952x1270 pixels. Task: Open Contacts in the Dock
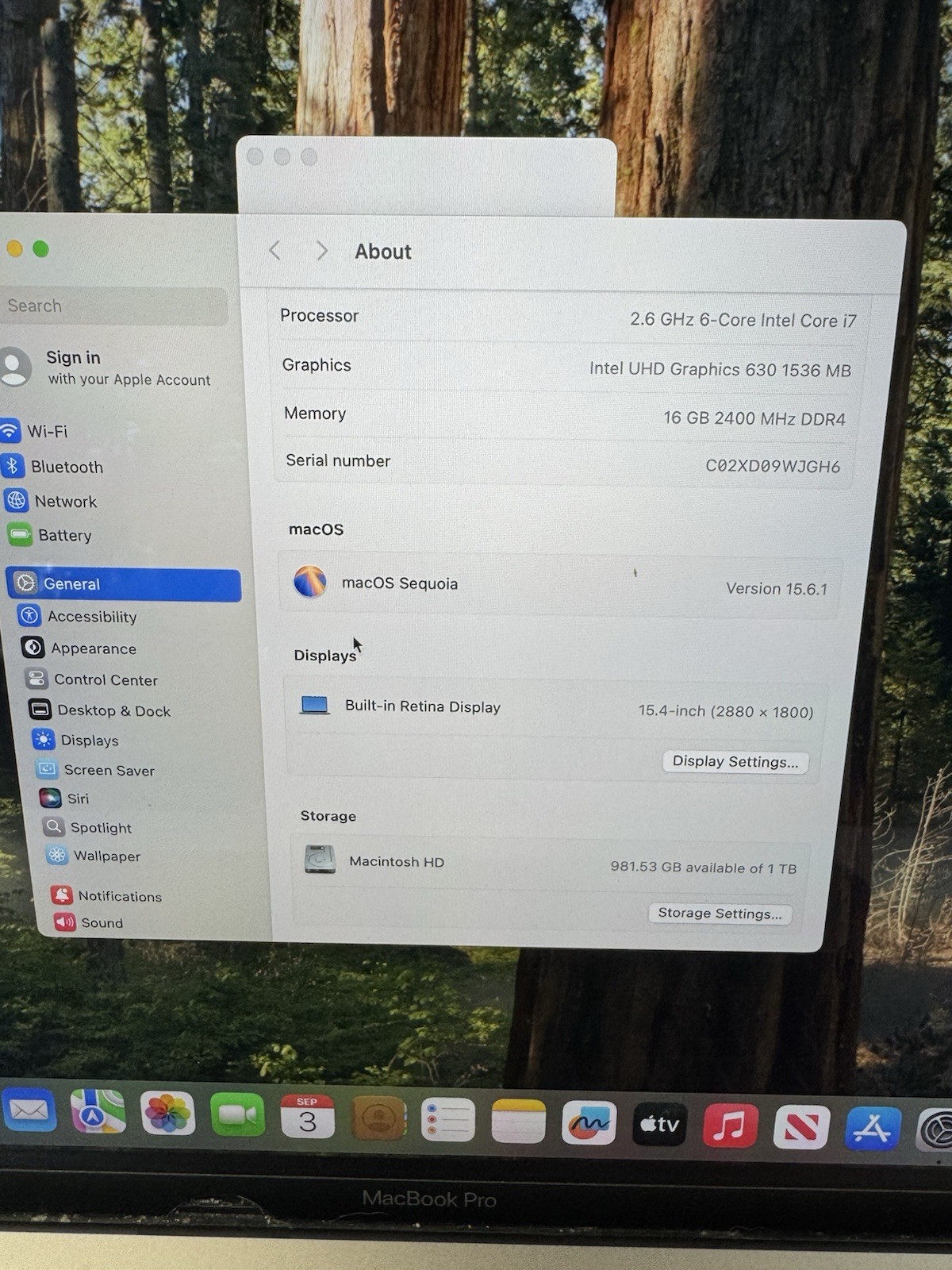pyautogui.click(x=378, y=1118)
